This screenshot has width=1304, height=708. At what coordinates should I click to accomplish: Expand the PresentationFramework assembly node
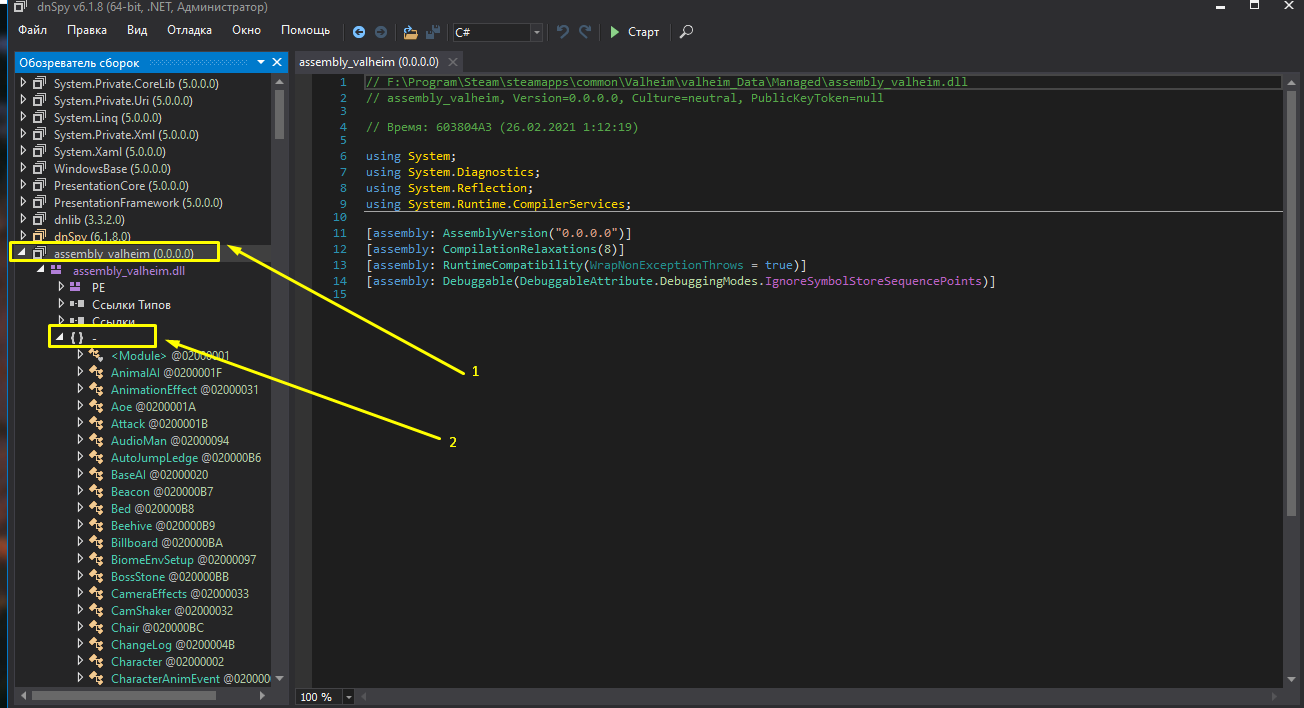[x=24, y=203]
